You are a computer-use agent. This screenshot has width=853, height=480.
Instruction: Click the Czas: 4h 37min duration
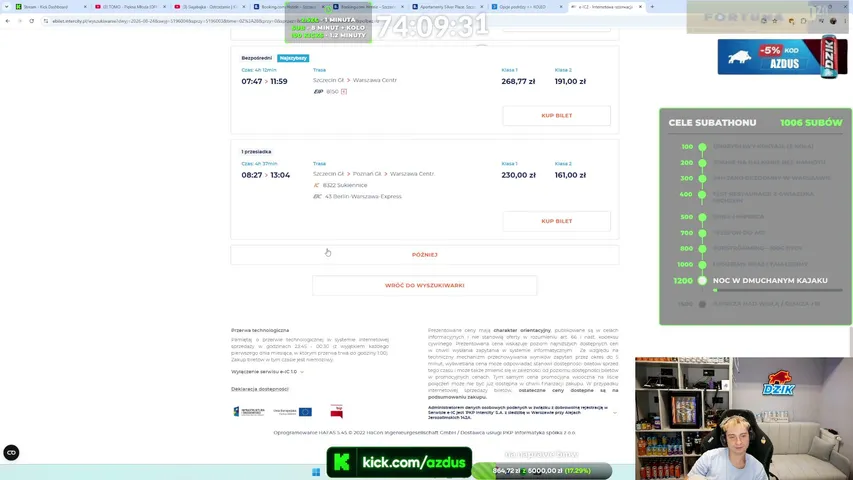point(259,163)
